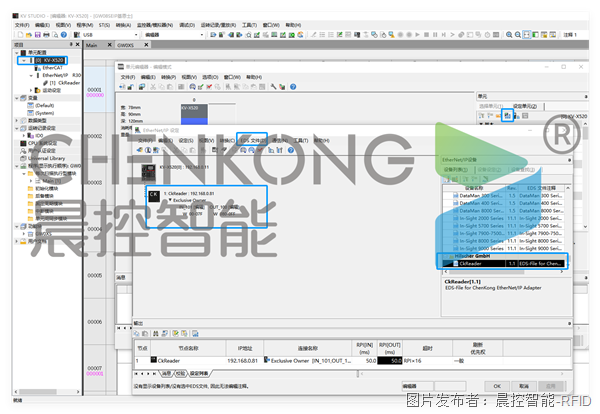Open File(F) menu in KV STUDIO
Image resolution: width=600 pixels, height=414 pixels.
[x=22, y=25]
